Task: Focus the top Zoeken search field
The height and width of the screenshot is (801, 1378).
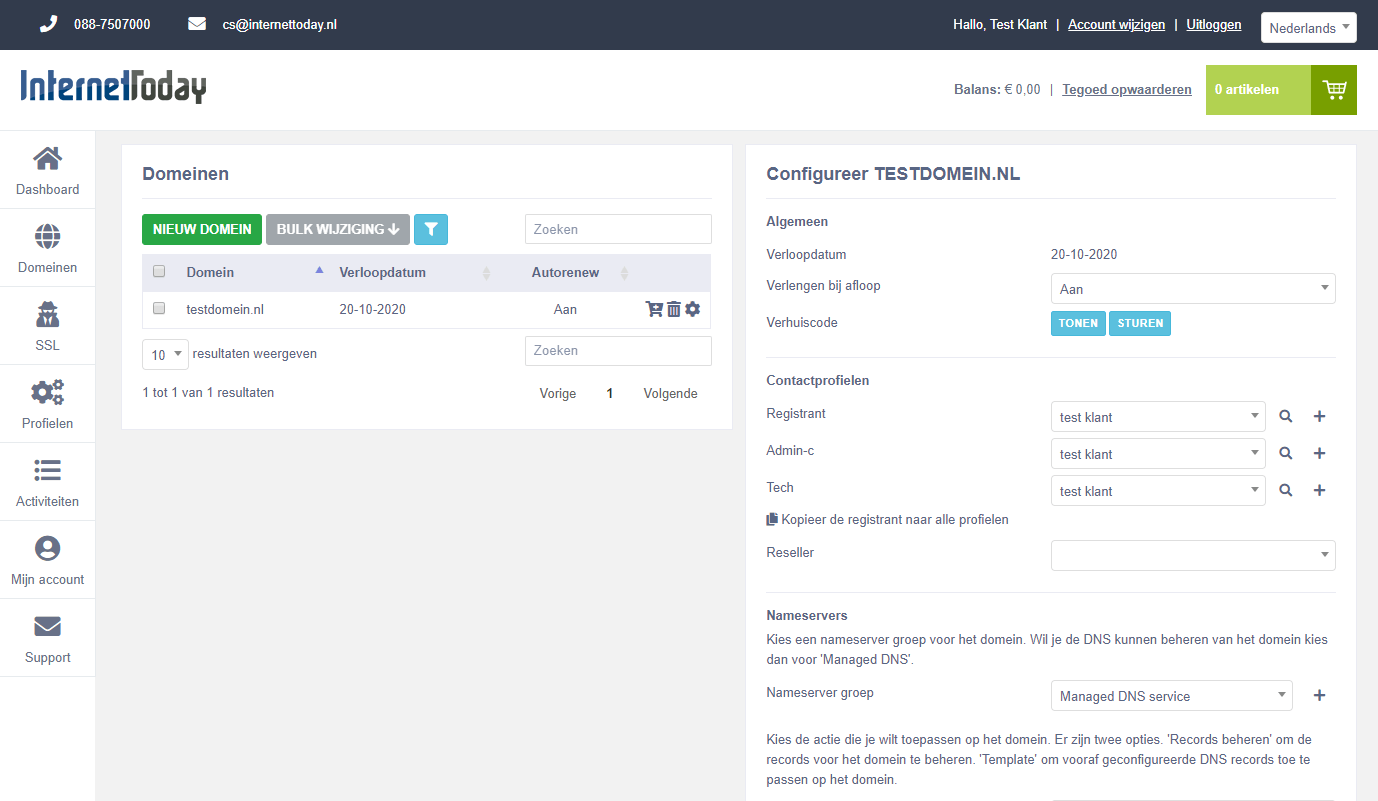Action: coord(618,229)
